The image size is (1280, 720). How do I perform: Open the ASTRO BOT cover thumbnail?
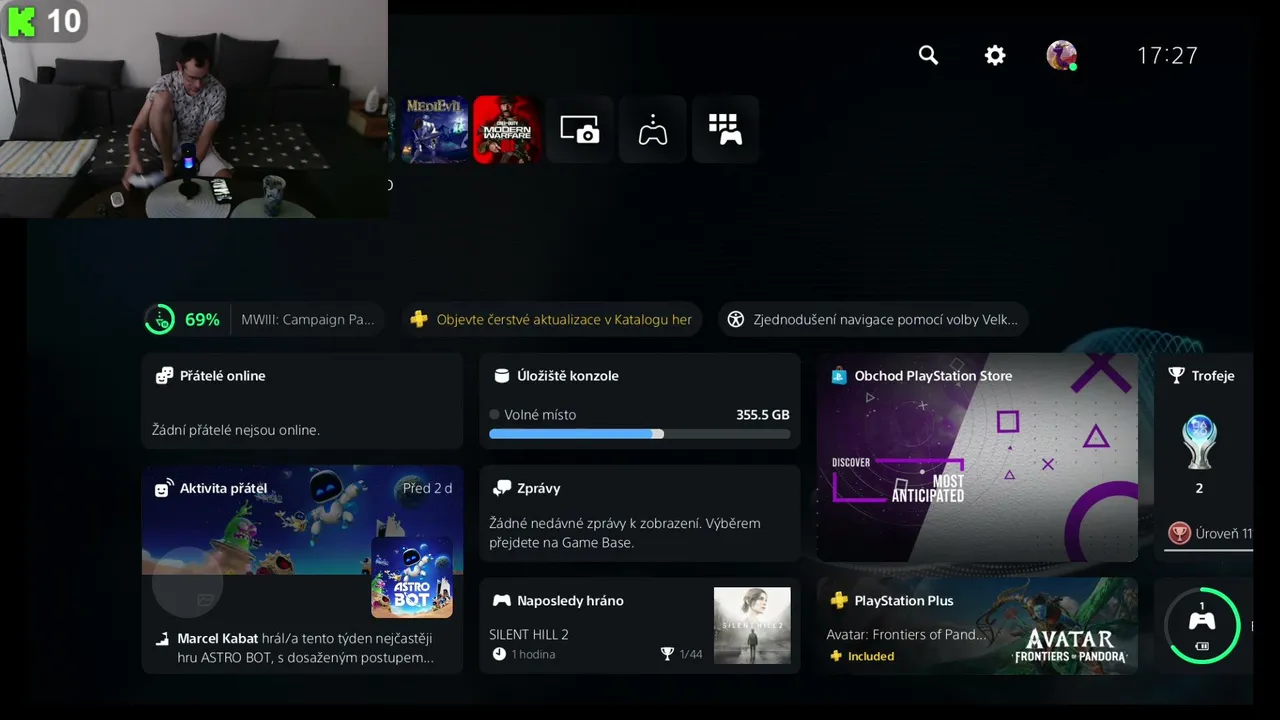412,577
